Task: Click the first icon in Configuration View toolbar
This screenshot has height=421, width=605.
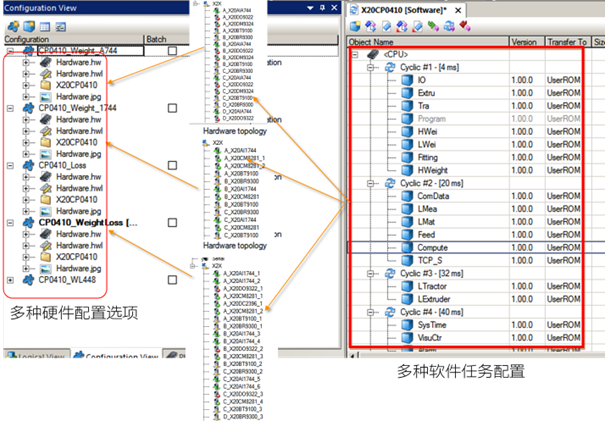Action: [x=10, y=23]
